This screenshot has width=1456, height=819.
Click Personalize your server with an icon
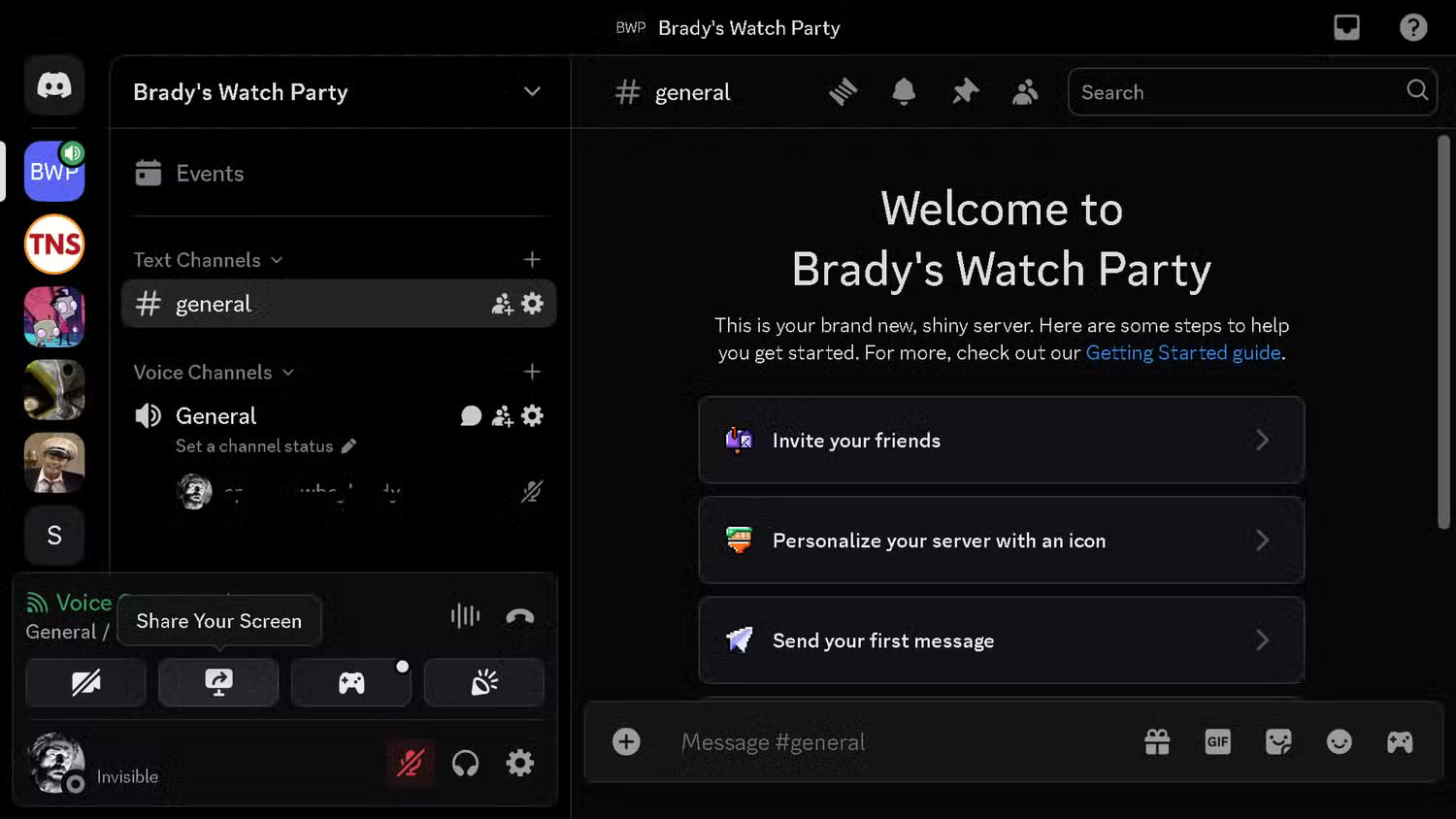click(1001, 541)
